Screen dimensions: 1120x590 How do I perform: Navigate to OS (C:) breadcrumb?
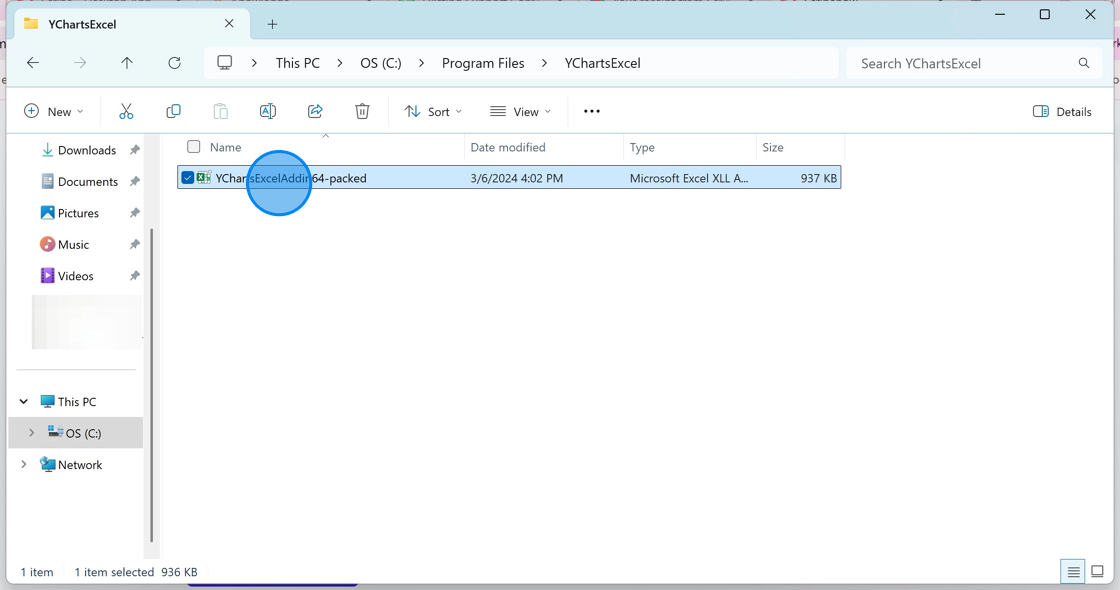381,63
